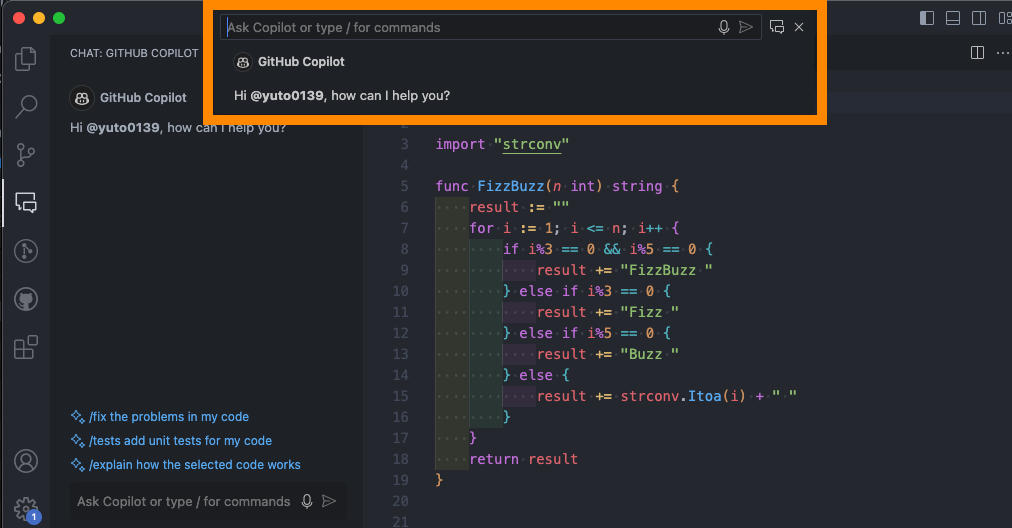This screenshot has width=1012, height=528.
Task: Click '/tests add unit tests for my code'
Action: pos(181,441)
